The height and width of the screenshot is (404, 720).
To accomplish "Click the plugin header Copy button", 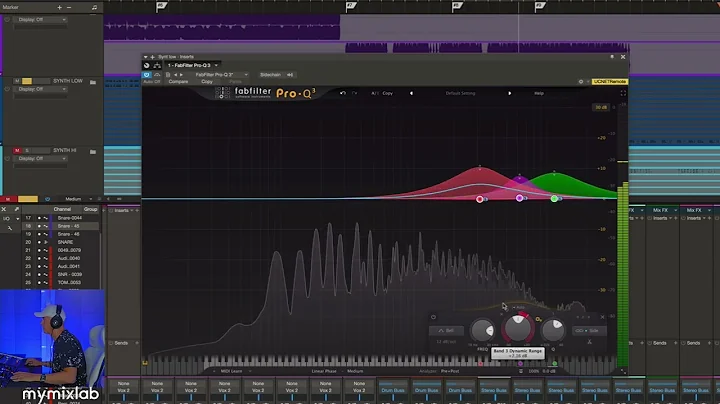I will [207, 82].
